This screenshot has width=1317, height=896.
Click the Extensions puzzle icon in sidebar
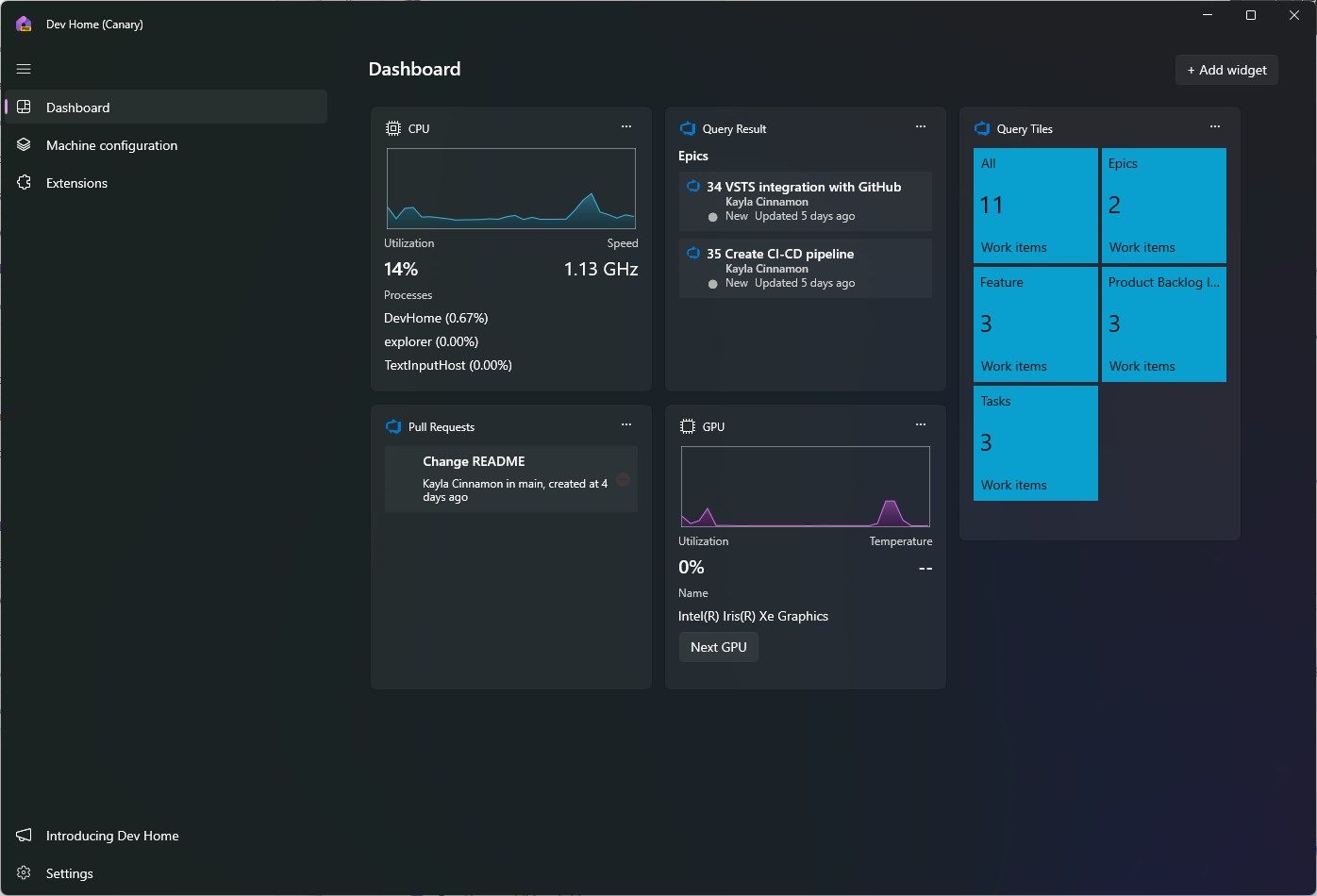(25, 183)
